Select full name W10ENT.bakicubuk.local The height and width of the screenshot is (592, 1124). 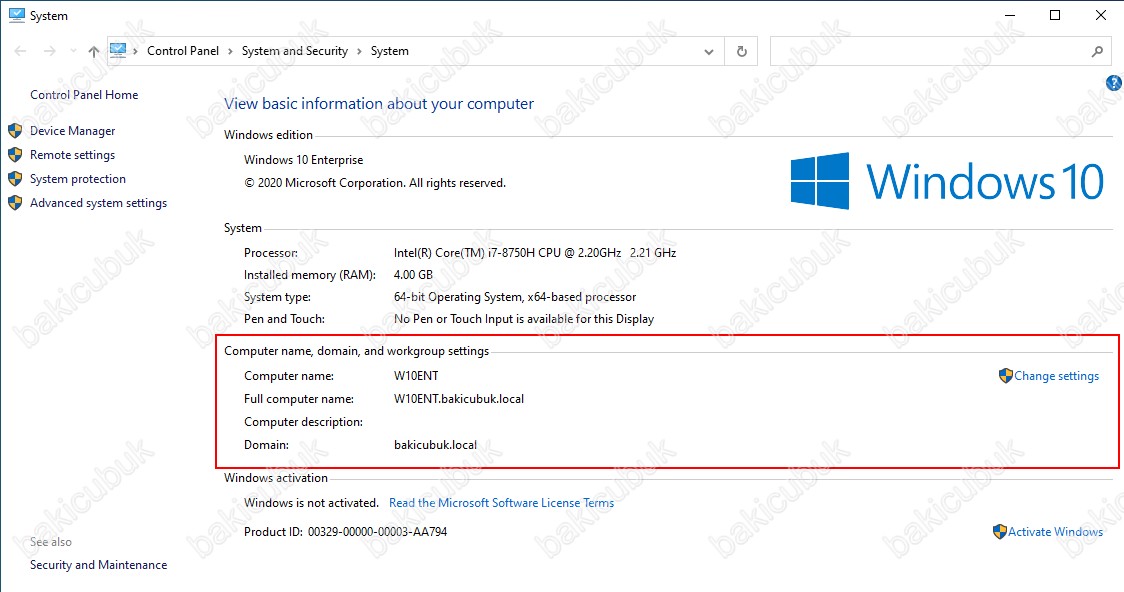pos(459,398)
